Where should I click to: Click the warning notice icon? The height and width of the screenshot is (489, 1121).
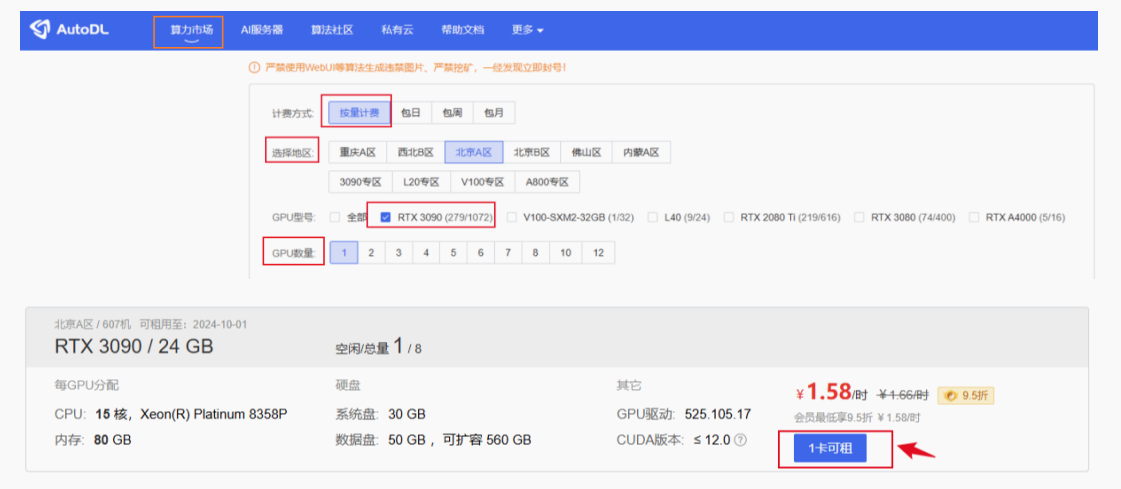[x=254, y=67]
